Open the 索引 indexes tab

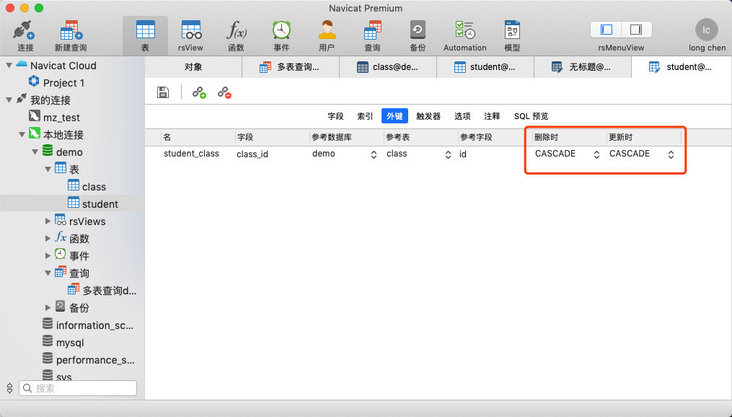365,116
